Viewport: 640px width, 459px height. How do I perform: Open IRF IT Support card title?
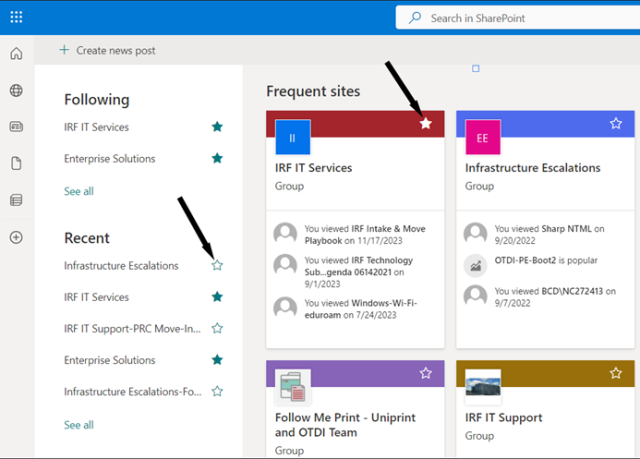tap(504, 417)
